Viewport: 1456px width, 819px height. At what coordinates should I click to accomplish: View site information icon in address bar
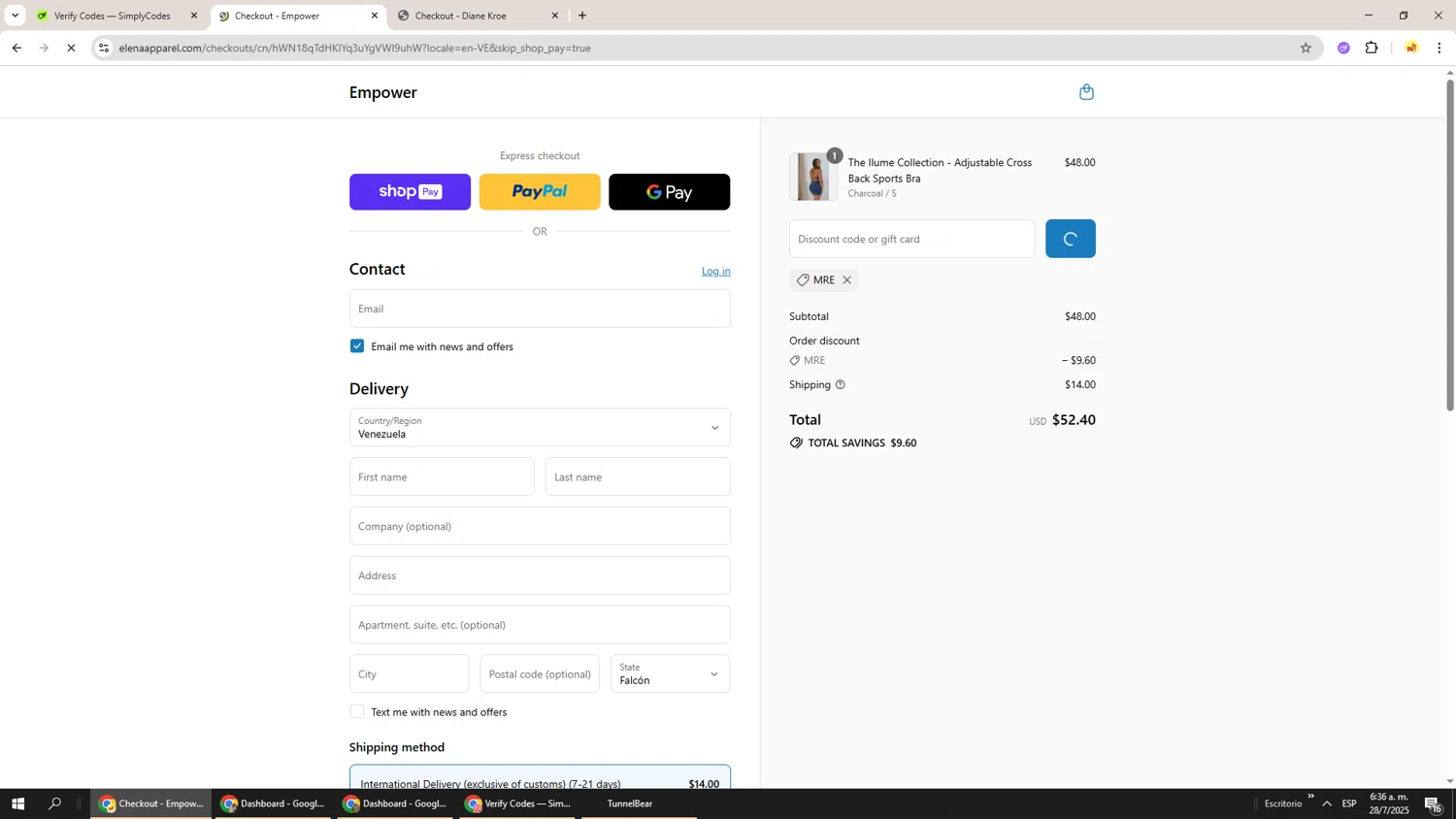(104, 48)
